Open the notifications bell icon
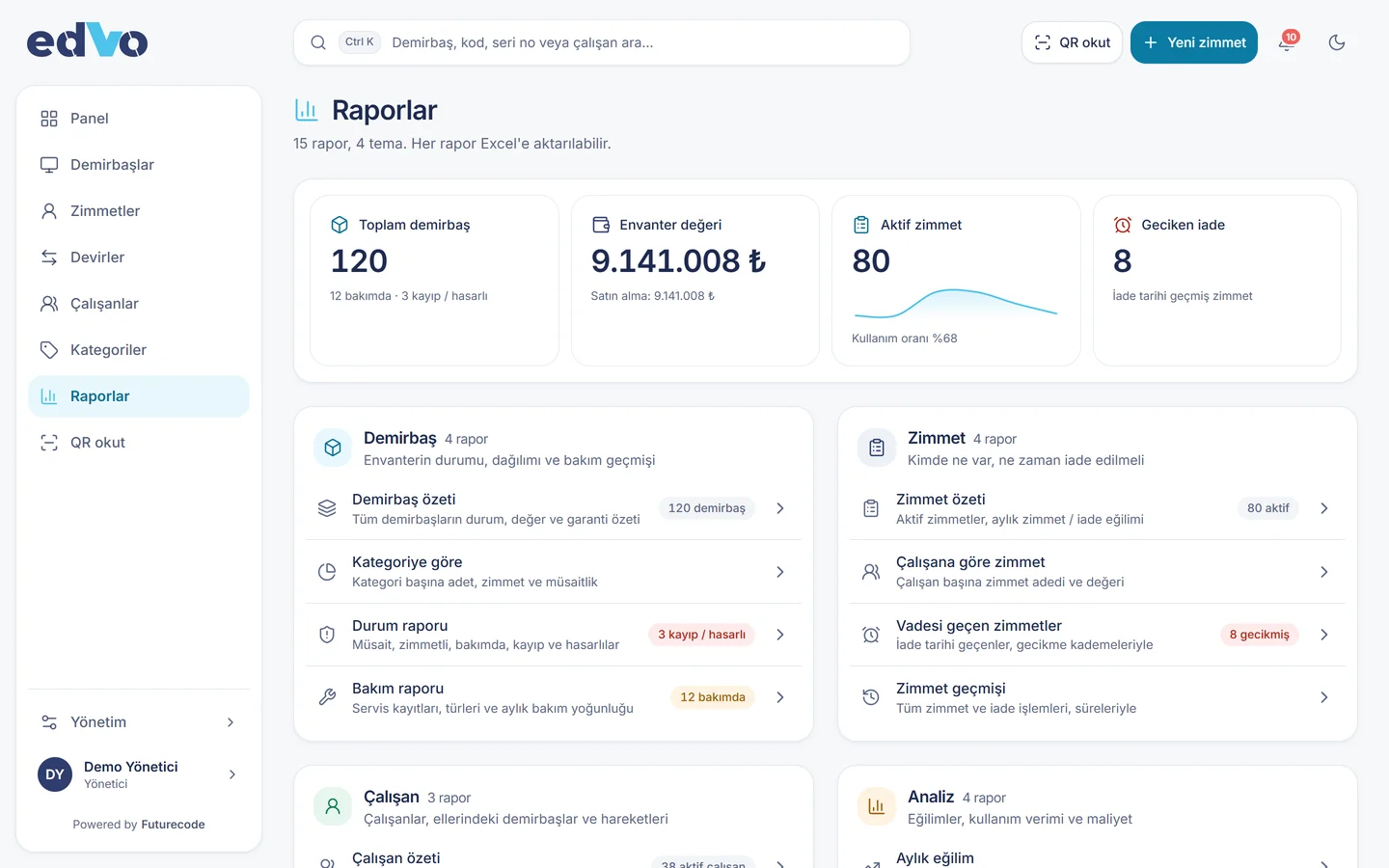The image size is (1389, 868). point(1287,42)
